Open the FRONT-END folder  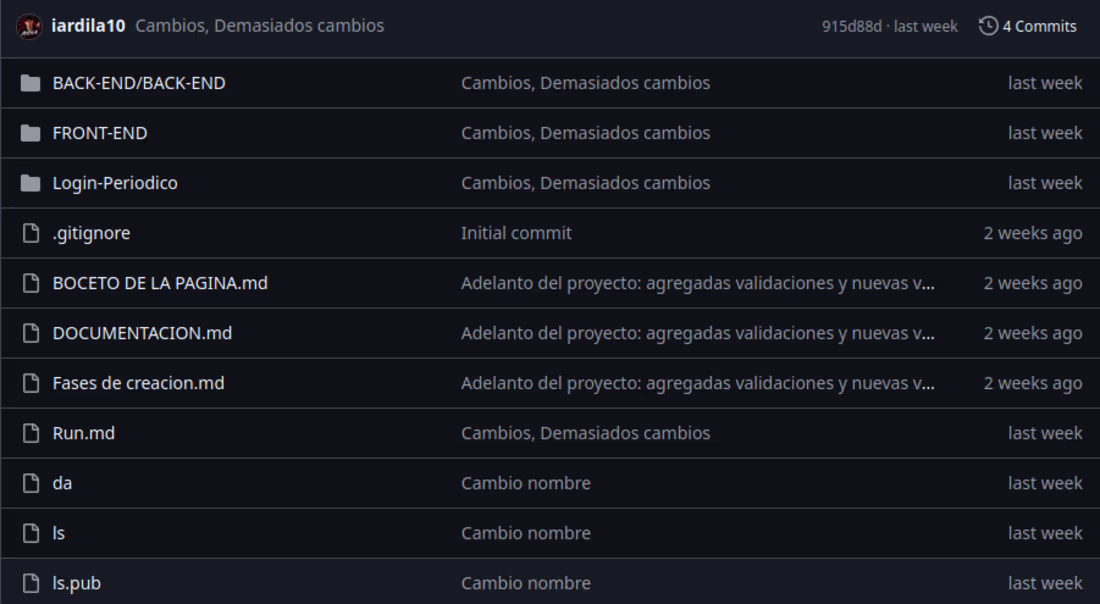coord(100,133)
